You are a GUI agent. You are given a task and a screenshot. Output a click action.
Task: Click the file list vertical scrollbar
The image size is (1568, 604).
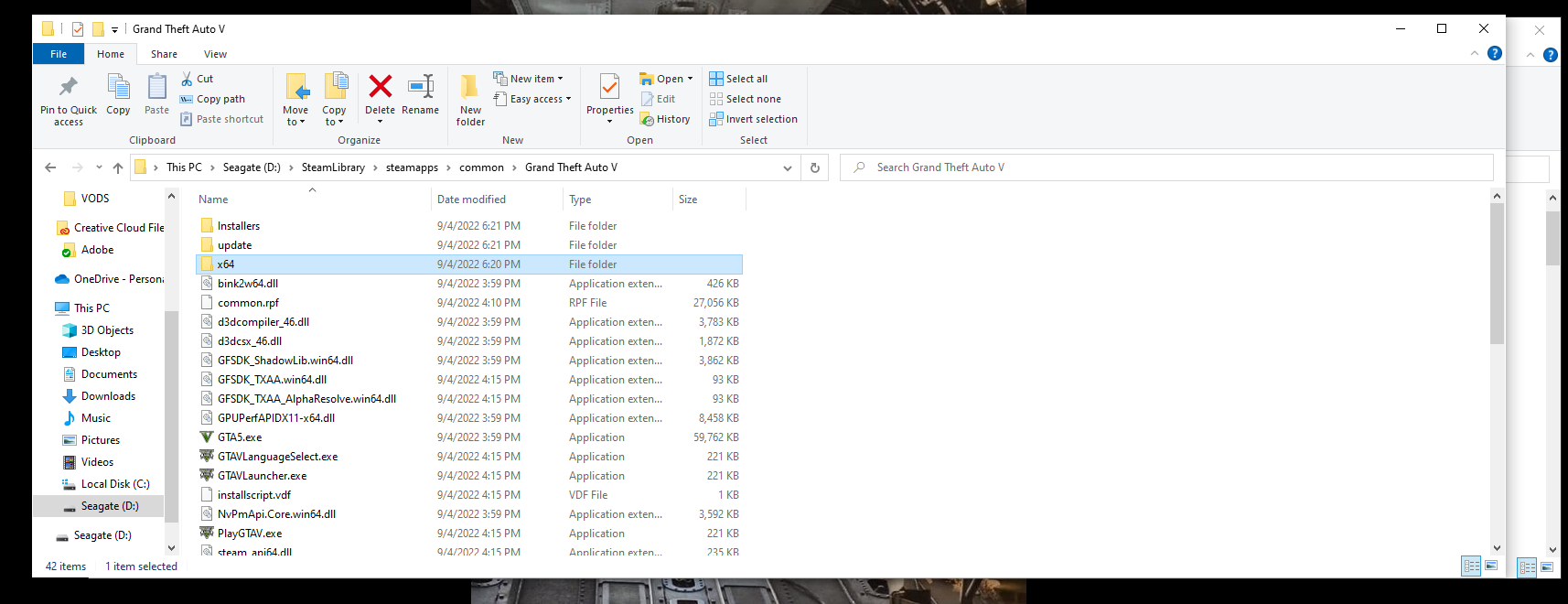(x=1497, y=275)
